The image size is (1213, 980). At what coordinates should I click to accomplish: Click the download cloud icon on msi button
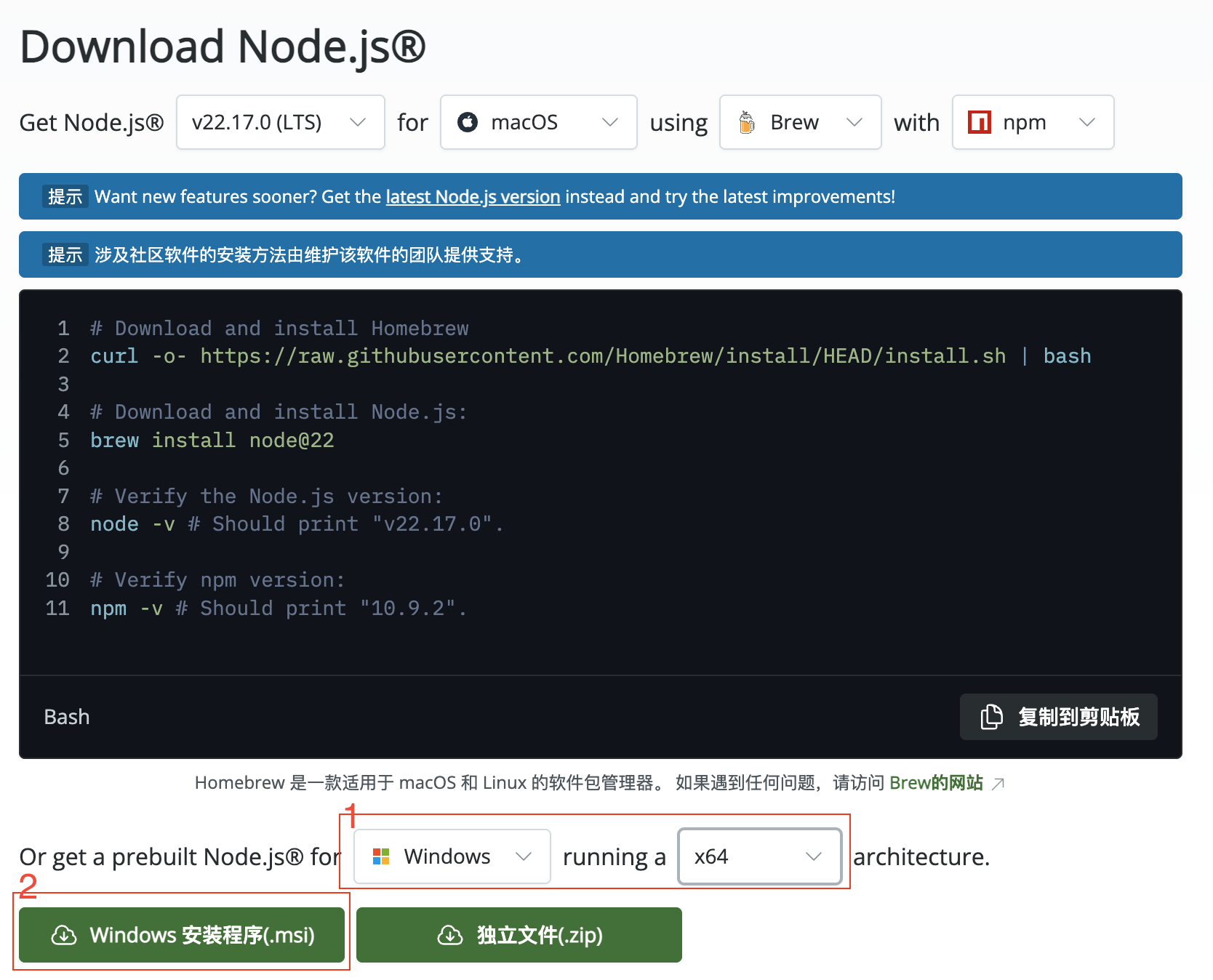pos(64,935)
